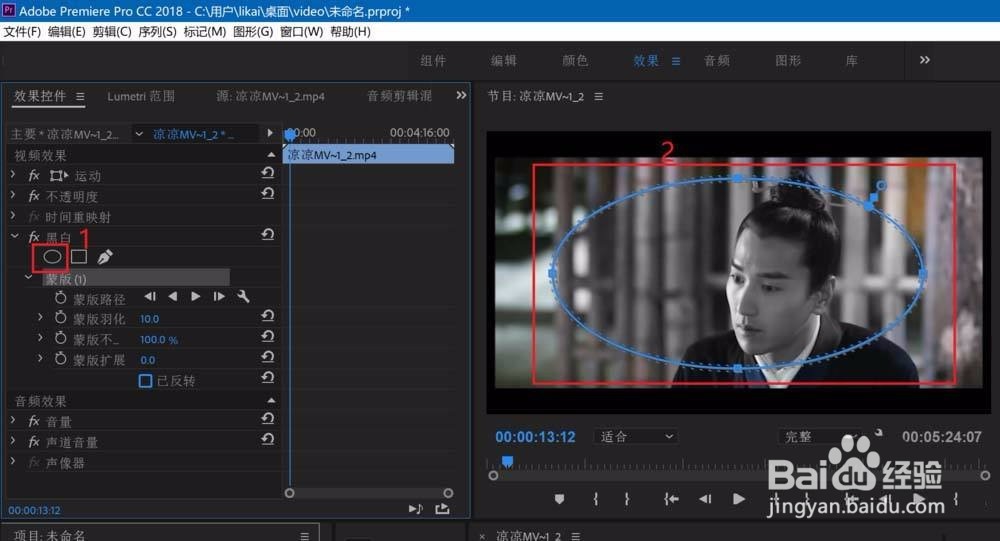Mark in point in program monitor
The height and width of the screenshot is (541, 1000).
coord(596,499)
